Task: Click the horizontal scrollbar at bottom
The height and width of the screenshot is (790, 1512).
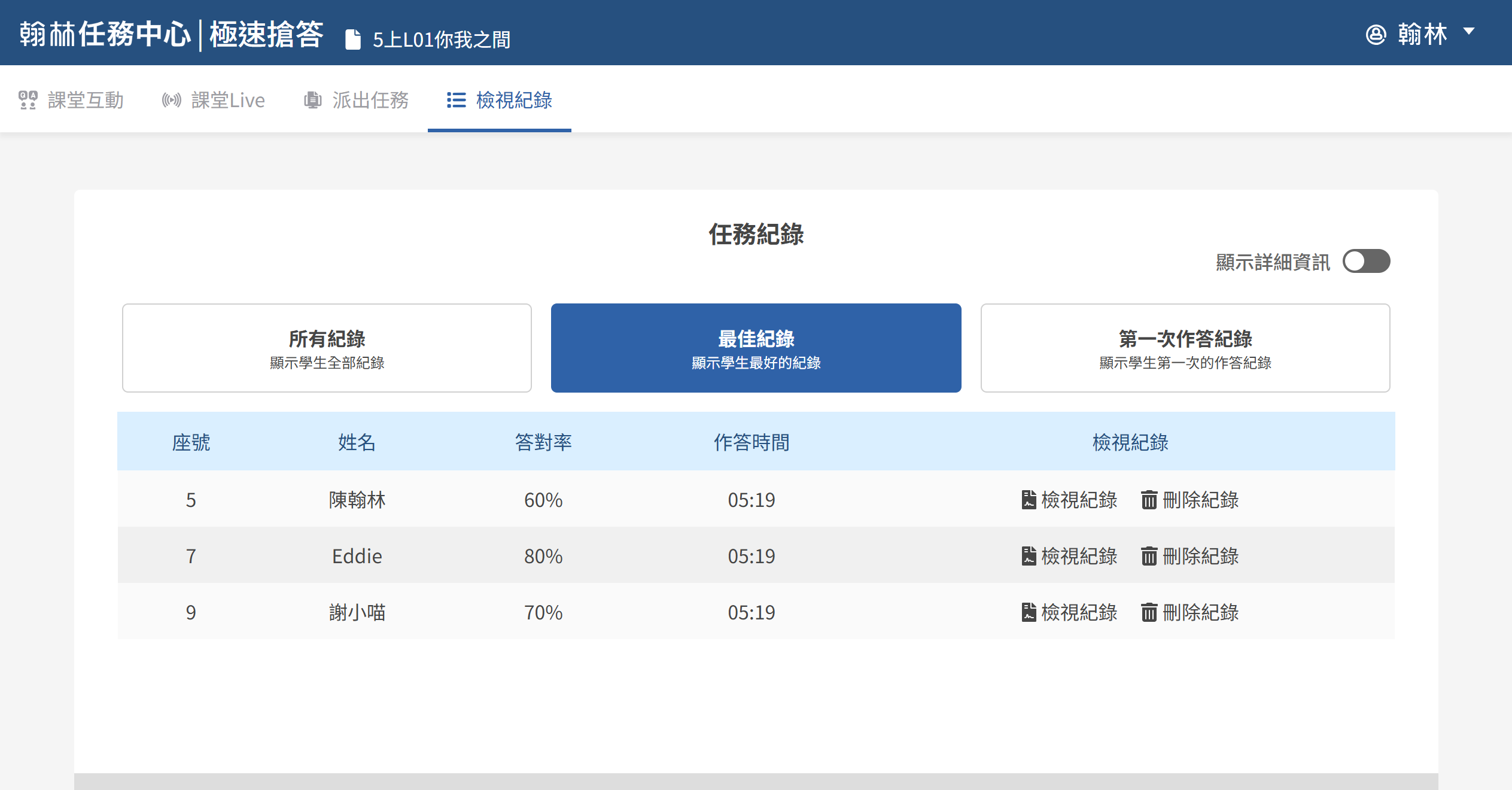Action: [755, 781]
